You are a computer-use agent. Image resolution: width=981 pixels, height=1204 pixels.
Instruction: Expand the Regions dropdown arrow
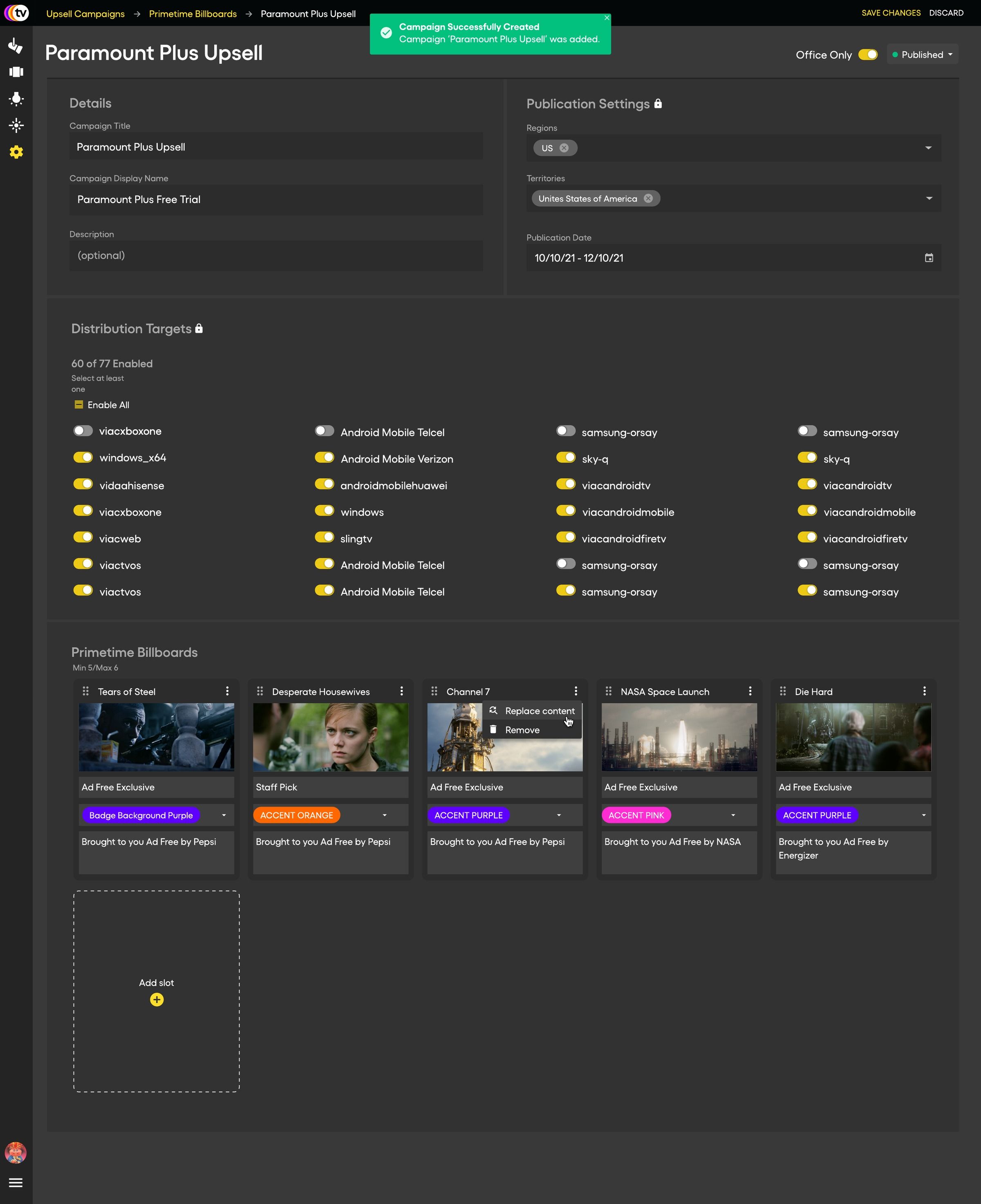[928, 148]
